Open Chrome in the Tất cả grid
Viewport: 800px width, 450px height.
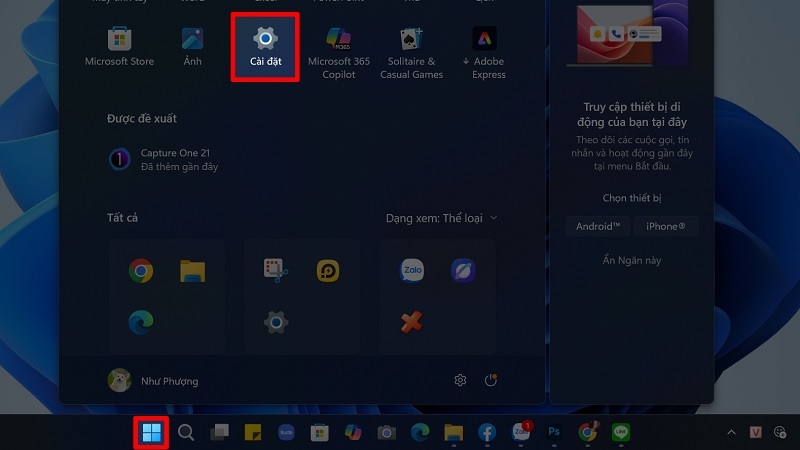[141, 271]
